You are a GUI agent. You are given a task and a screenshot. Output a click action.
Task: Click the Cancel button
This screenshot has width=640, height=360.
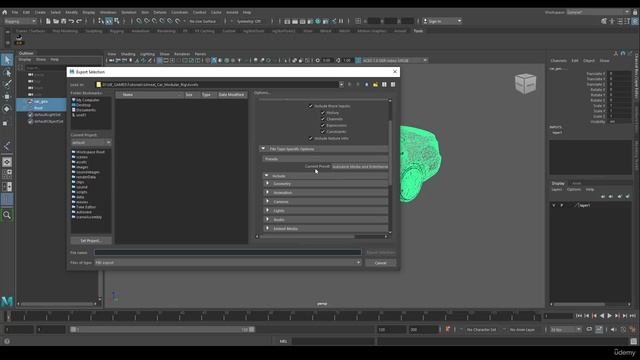380,263
